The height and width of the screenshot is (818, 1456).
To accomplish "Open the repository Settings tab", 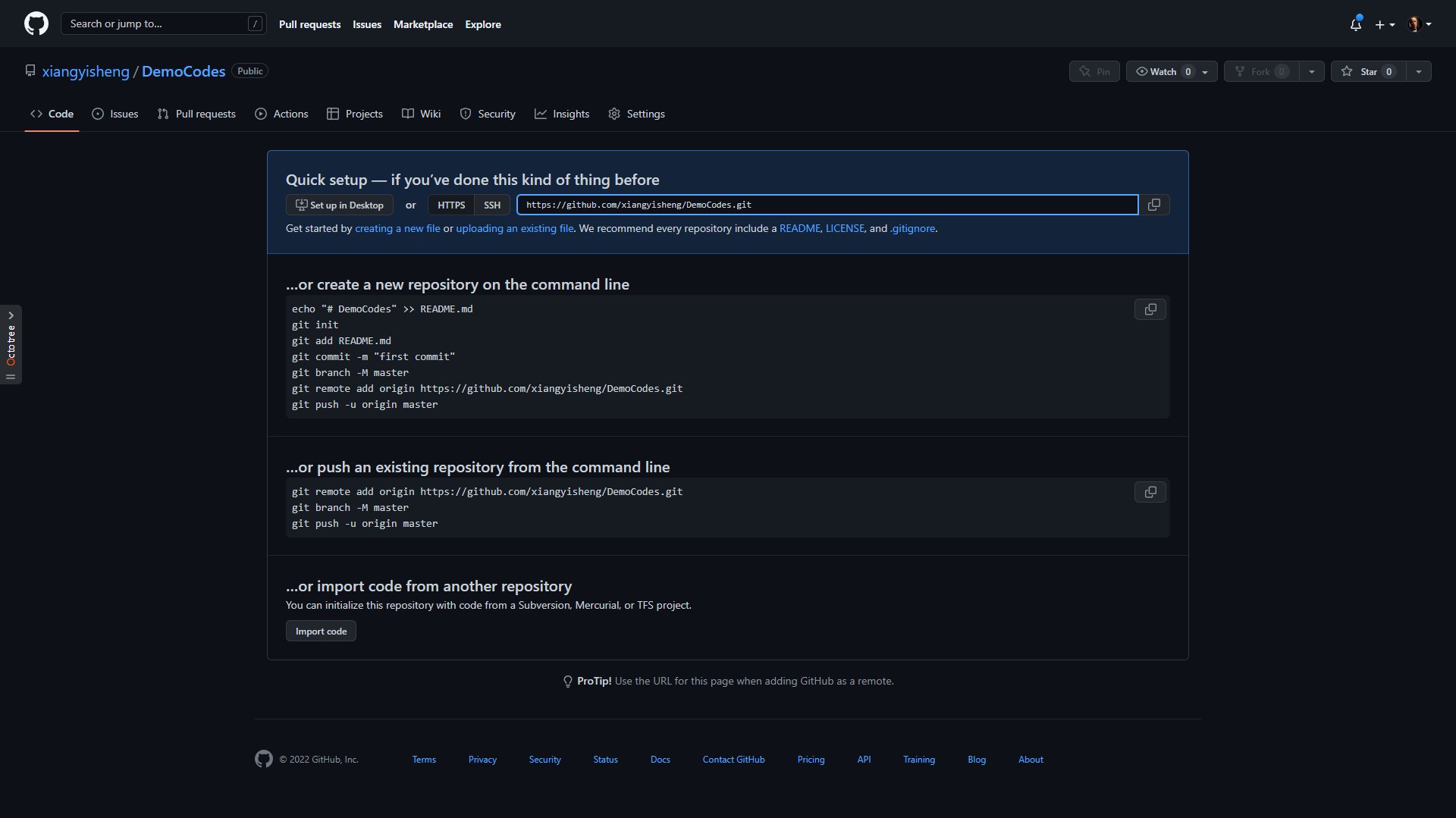I will [637, 114].
